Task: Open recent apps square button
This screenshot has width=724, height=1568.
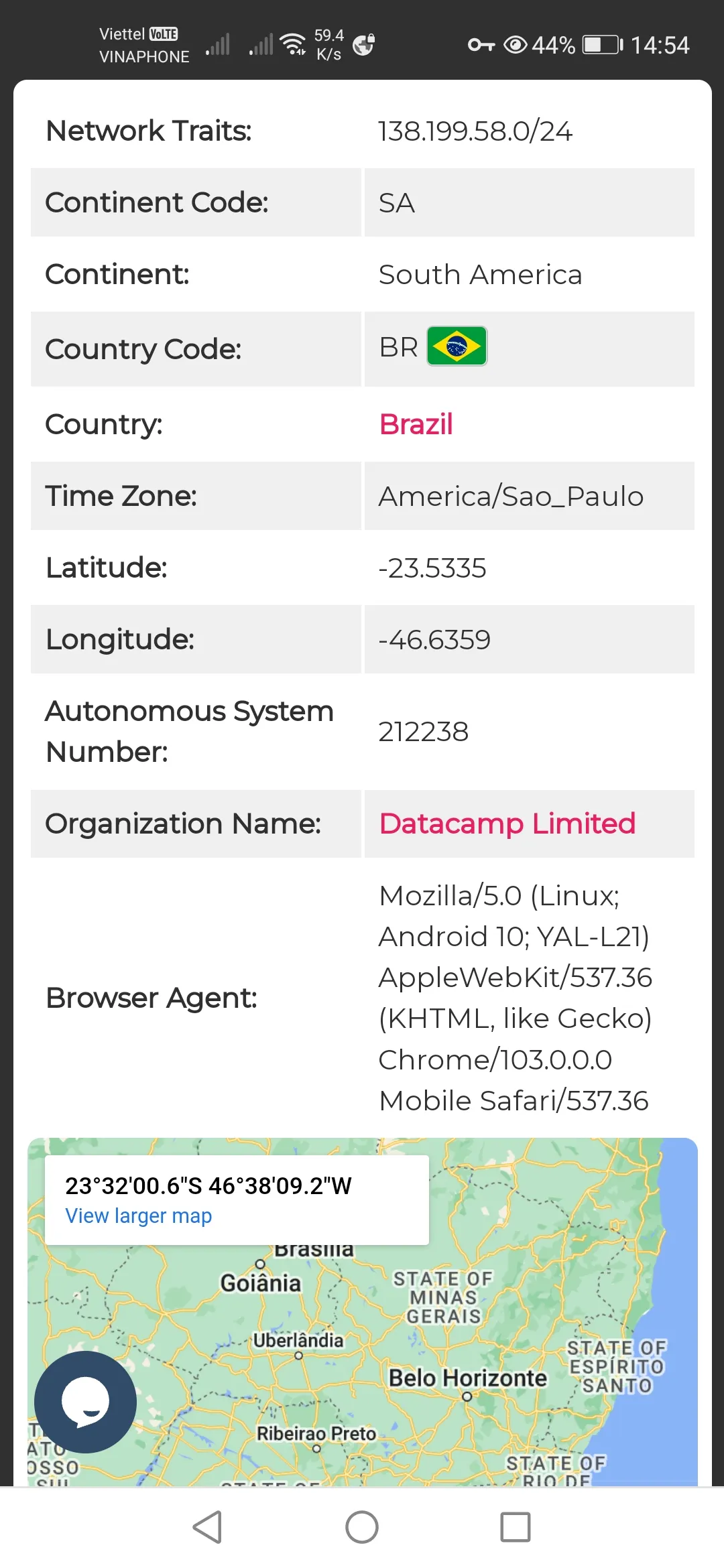Action: (x=515, y=1527)
